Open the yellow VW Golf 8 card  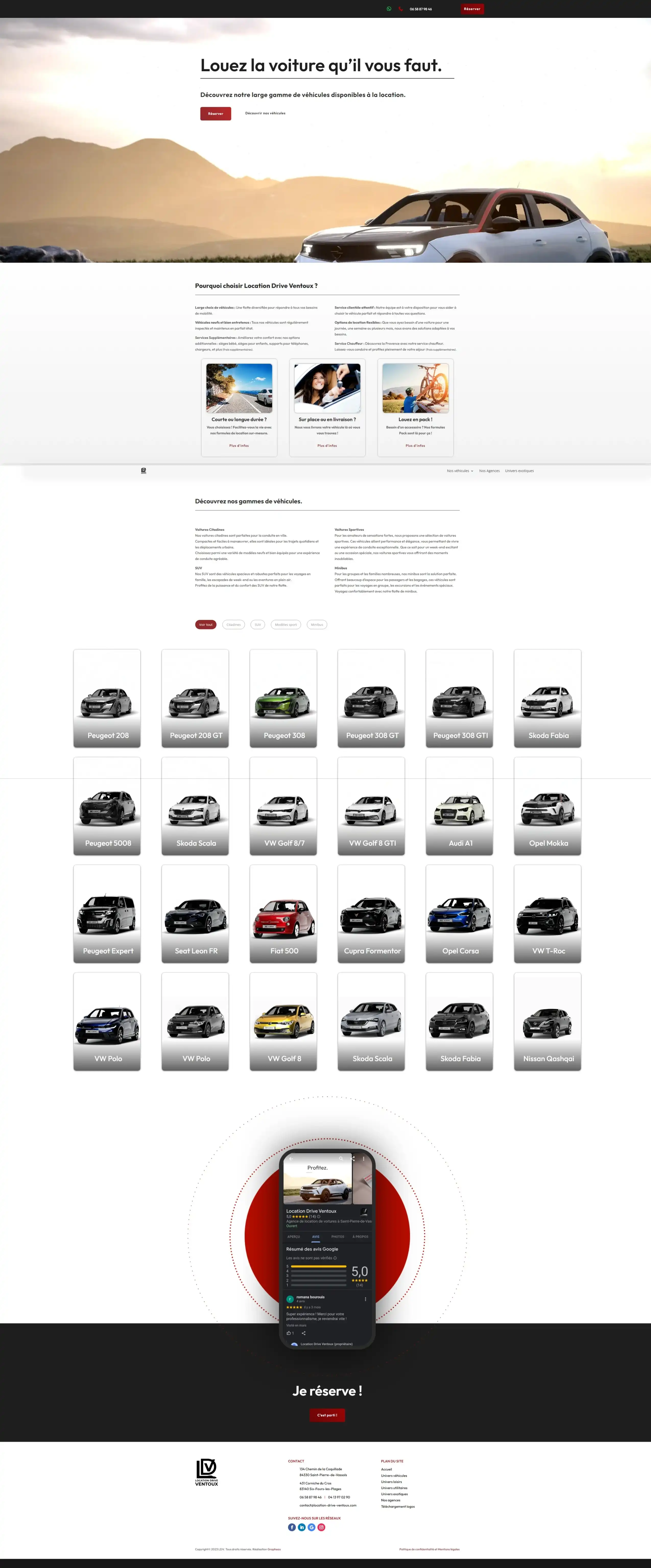click(x=283, y=1021)
